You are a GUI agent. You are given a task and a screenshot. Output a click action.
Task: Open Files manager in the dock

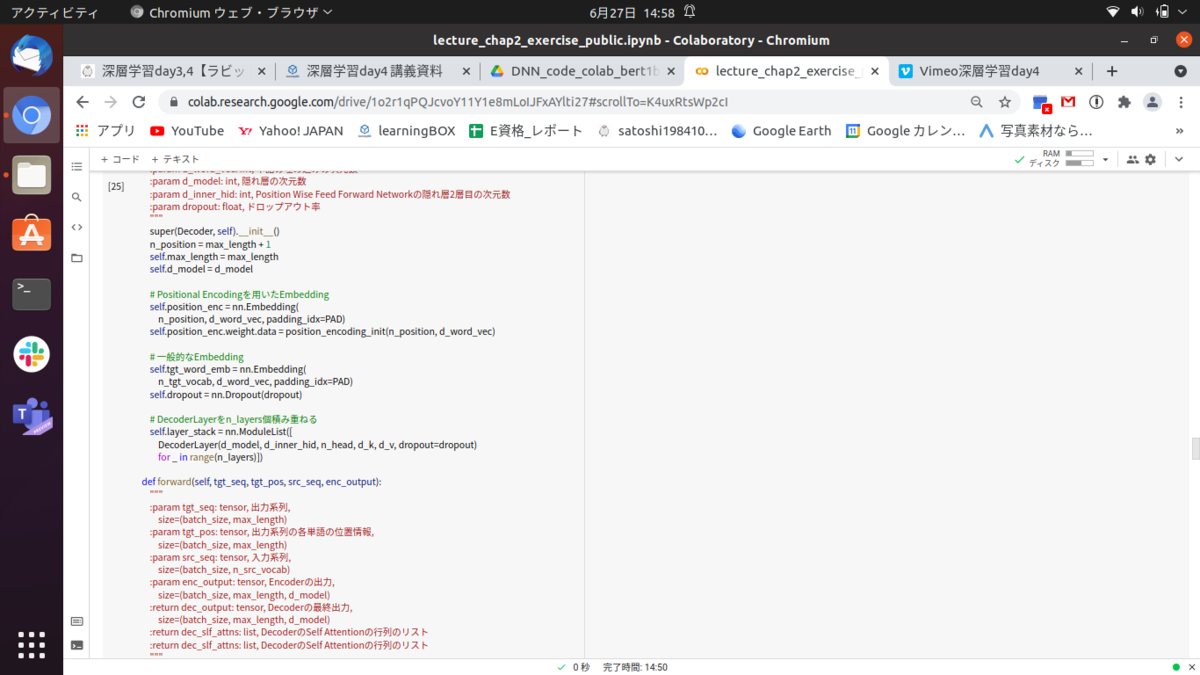point(31,175)
